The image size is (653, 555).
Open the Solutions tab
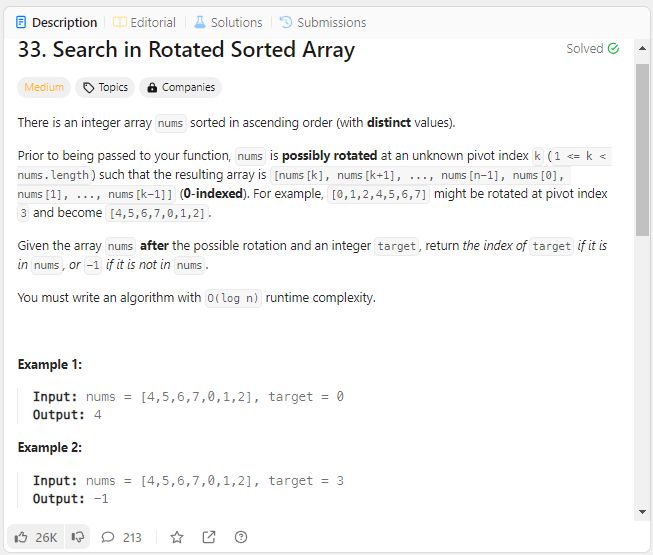(229, 22)
